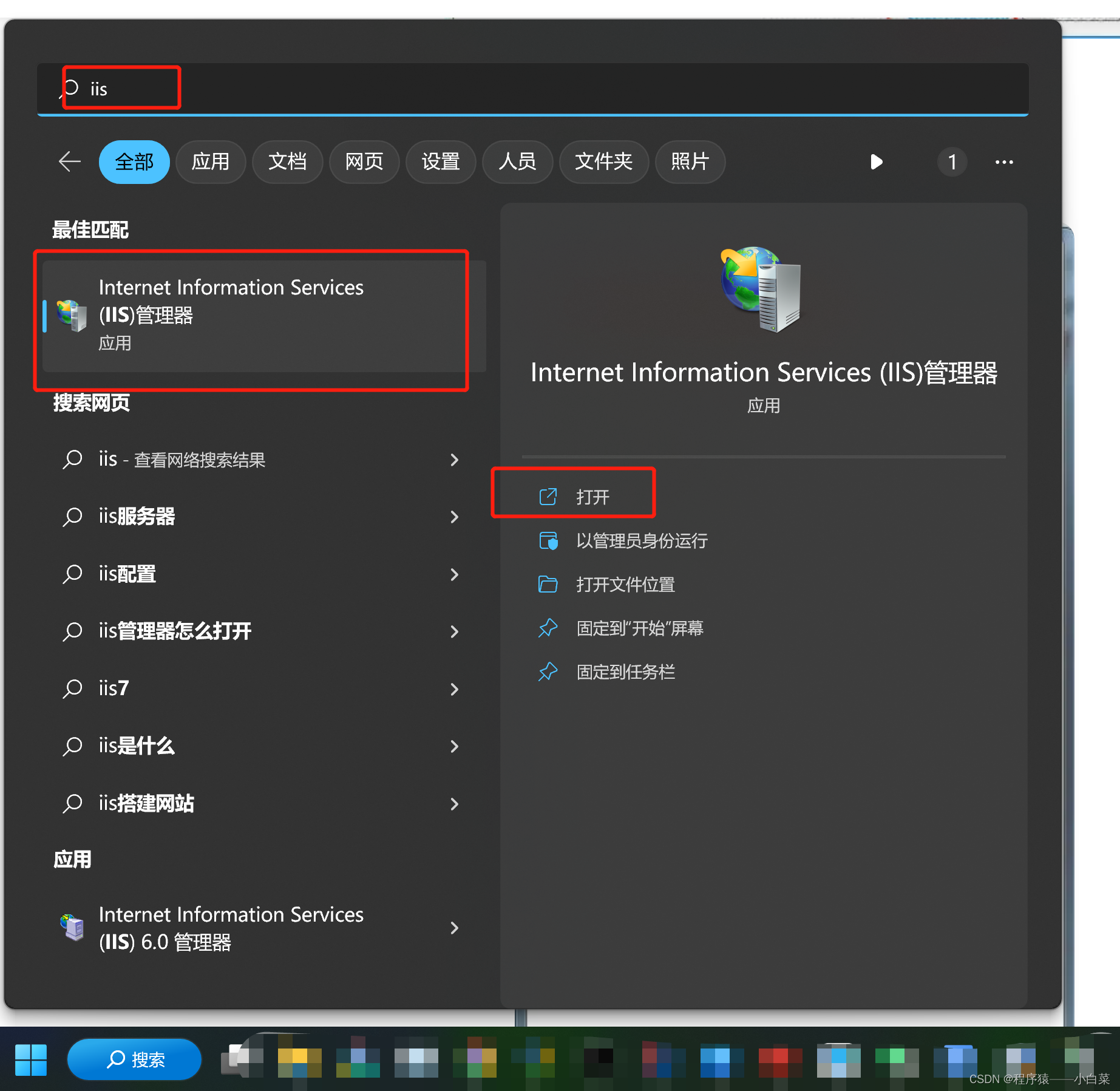This screenshot has height=1091, width=1120.
Task: Click the search icon for iis配置
Action: click(73, 574)
